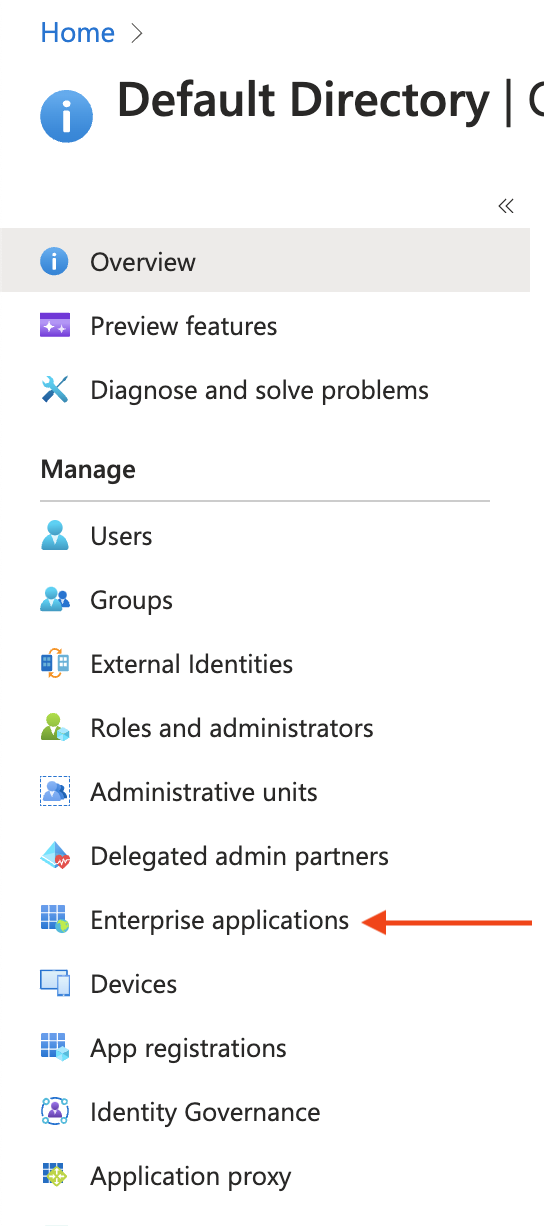Open the Preview features text entry

point(184,326)
